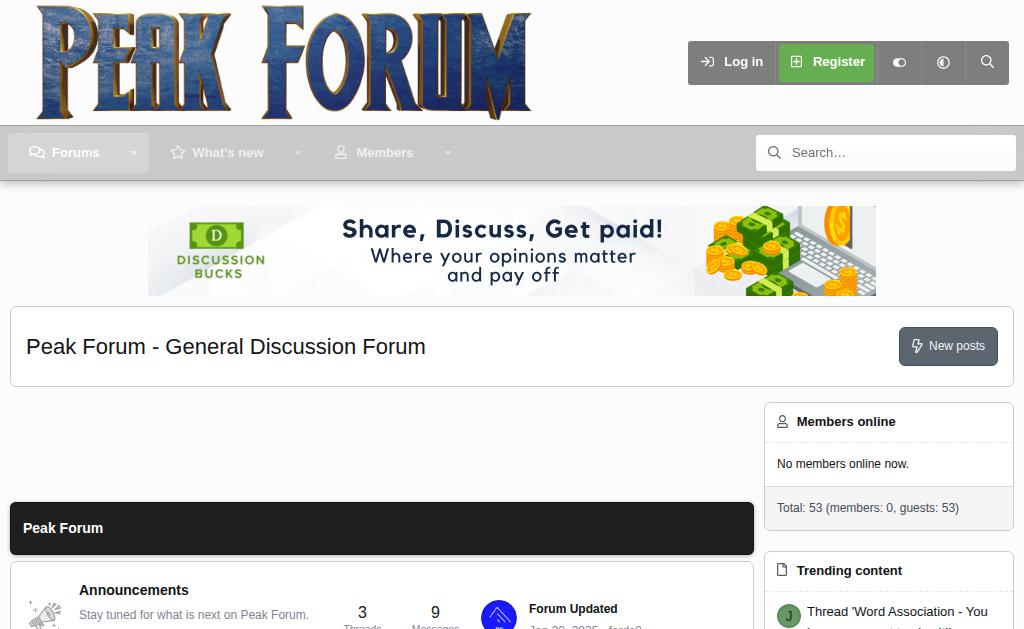
Task: Toggle dark/light style half-circle icon
Action: 943,63
